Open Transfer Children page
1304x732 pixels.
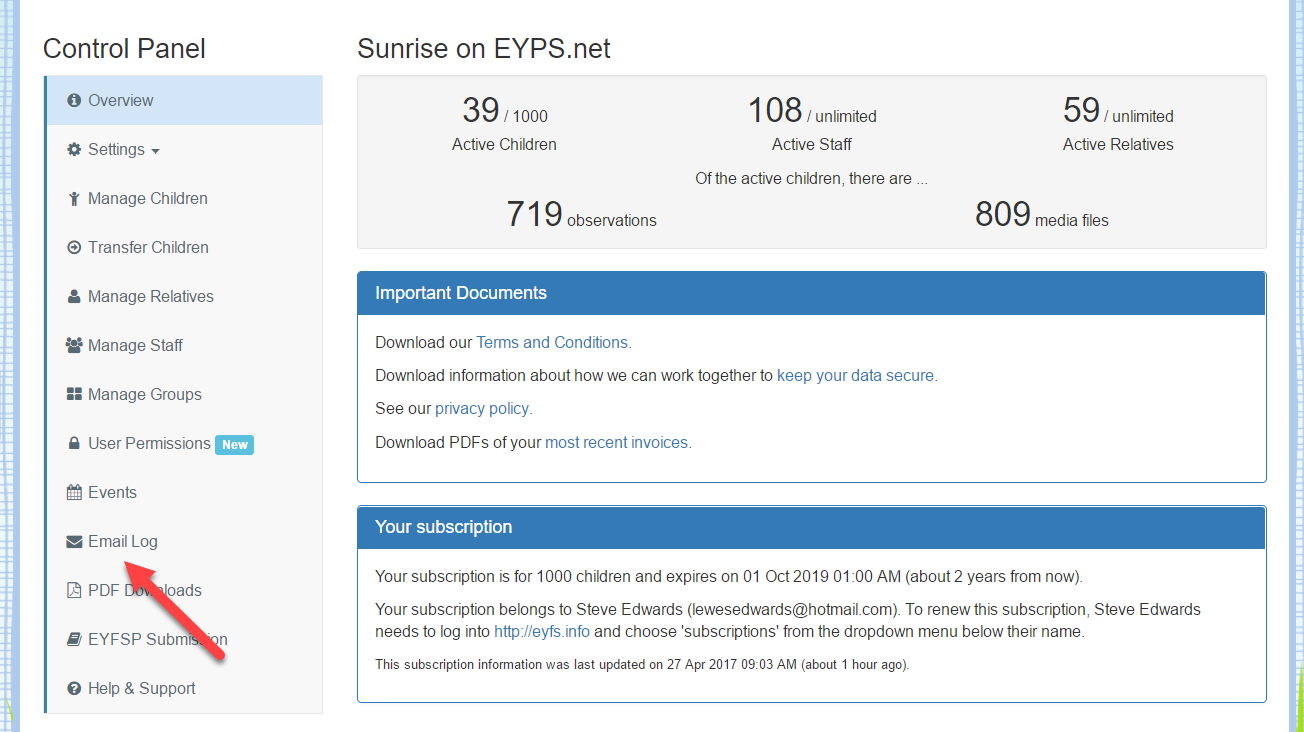(185, 247)
